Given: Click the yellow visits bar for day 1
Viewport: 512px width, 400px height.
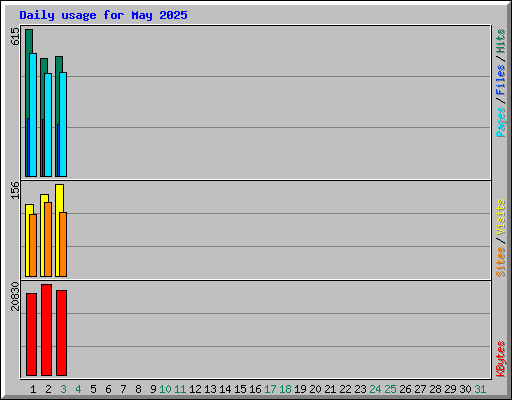Looking at the screenshot, I should click(x=28, y=240).
